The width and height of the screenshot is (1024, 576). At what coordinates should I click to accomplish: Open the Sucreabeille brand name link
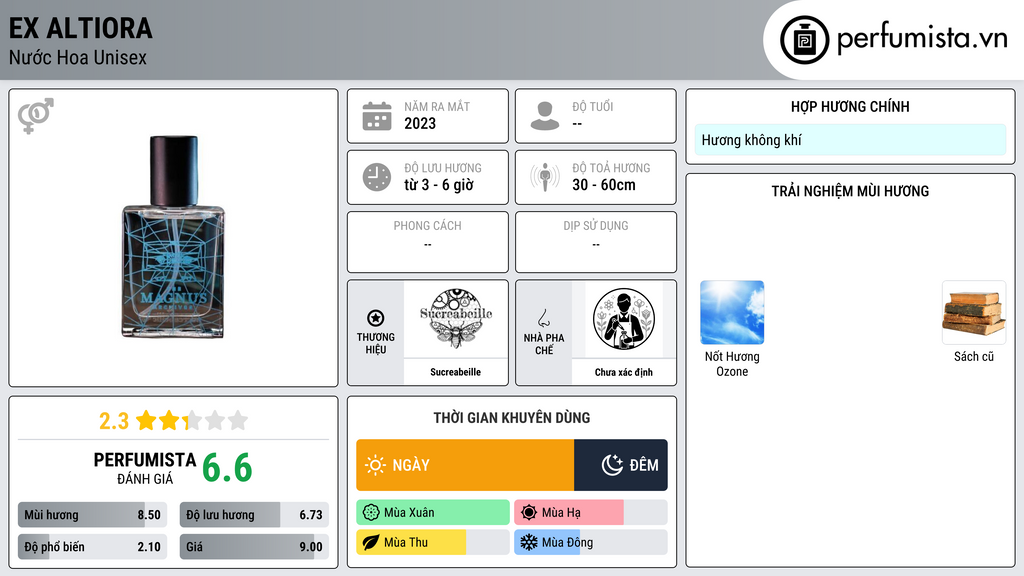(x=455, y=372)
